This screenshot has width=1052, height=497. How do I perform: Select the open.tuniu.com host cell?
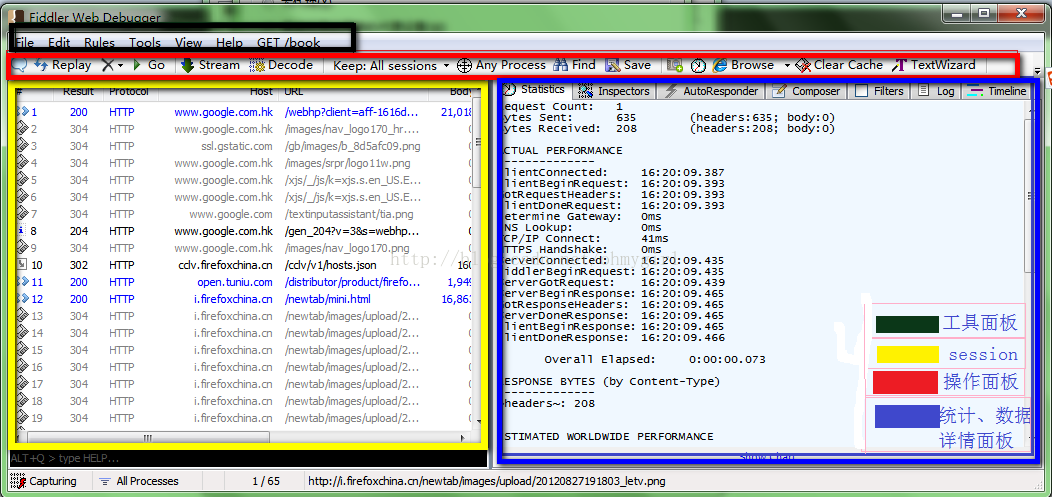(235, 282)
